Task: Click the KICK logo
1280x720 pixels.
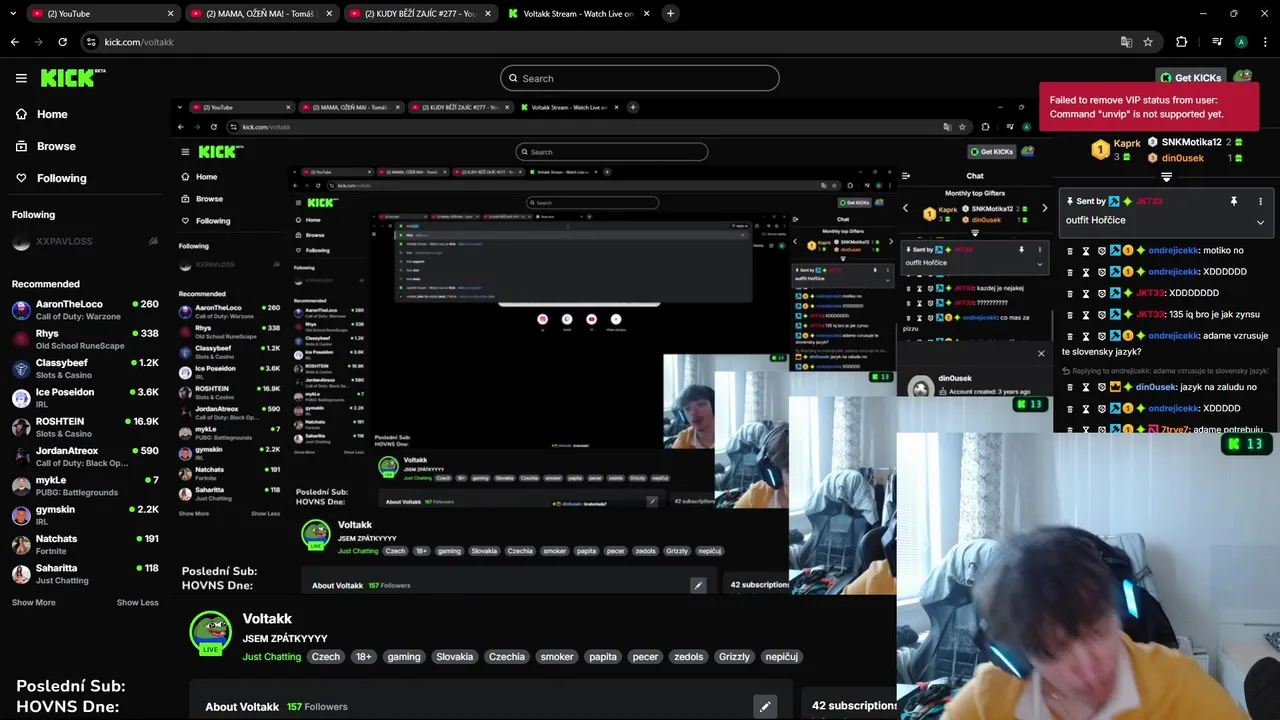Action: [x=73, y=78]
